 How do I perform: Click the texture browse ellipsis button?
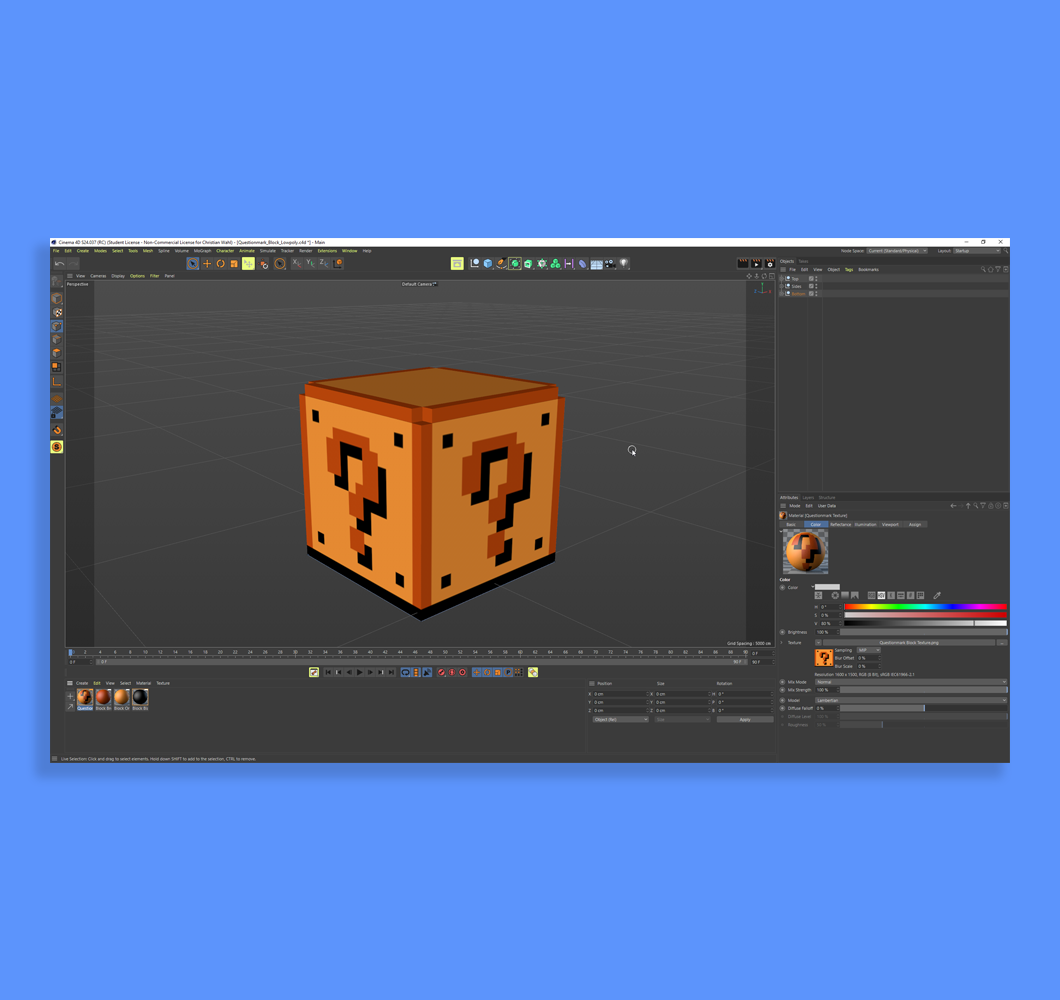point(1003,642)
